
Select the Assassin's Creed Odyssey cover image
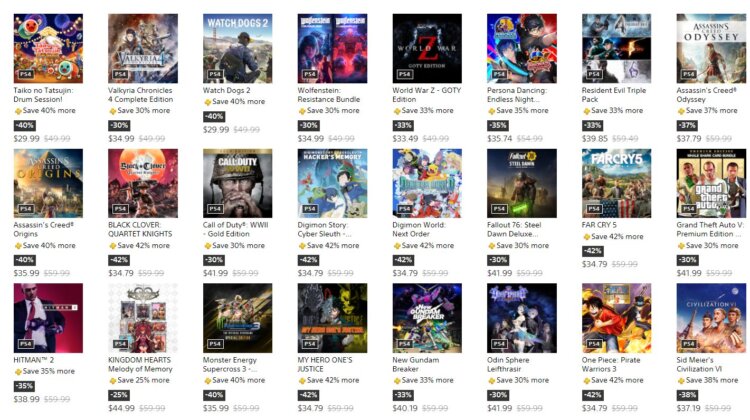[711, 48]
